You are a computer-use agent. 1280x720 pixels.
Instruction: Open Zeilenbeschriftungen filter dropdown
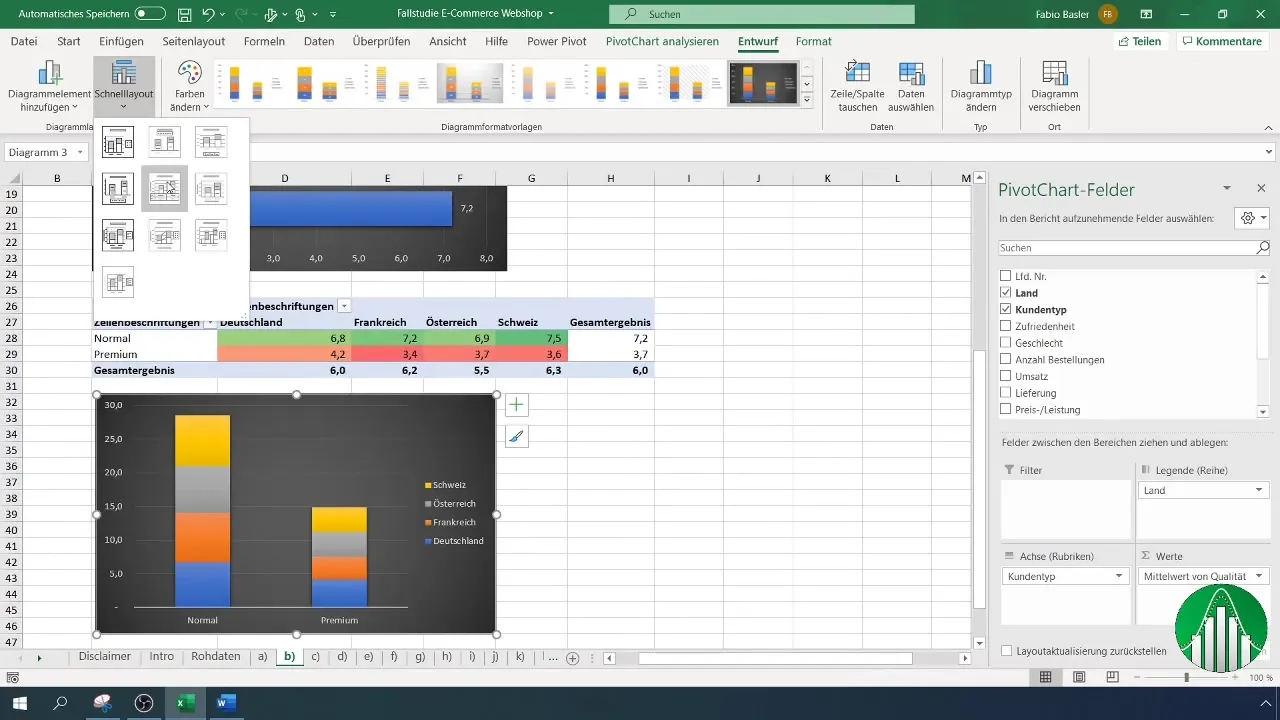tap(210, 322)
